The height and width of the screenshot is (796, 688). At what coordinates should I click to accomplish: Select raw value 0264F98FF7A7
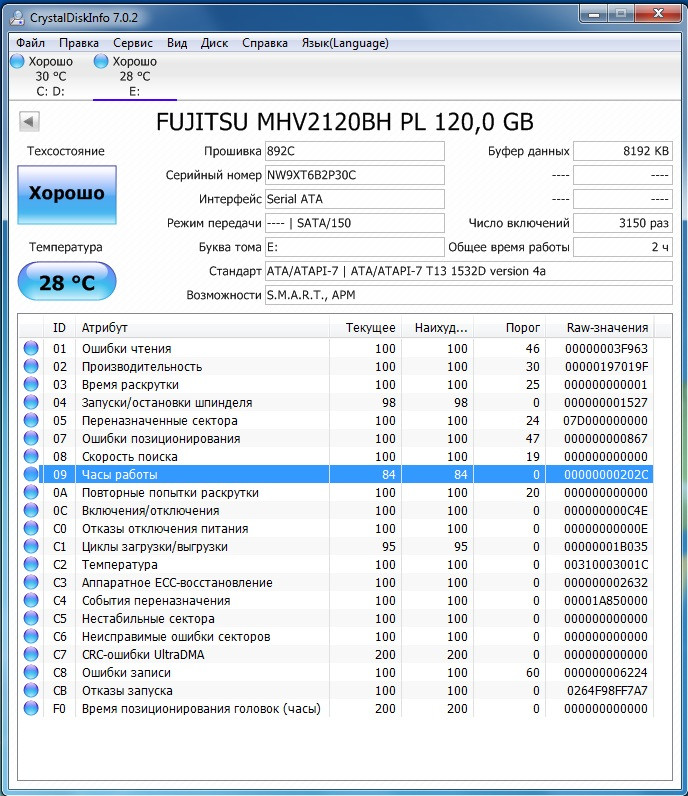pyautogui.click(x=607, y=691)
